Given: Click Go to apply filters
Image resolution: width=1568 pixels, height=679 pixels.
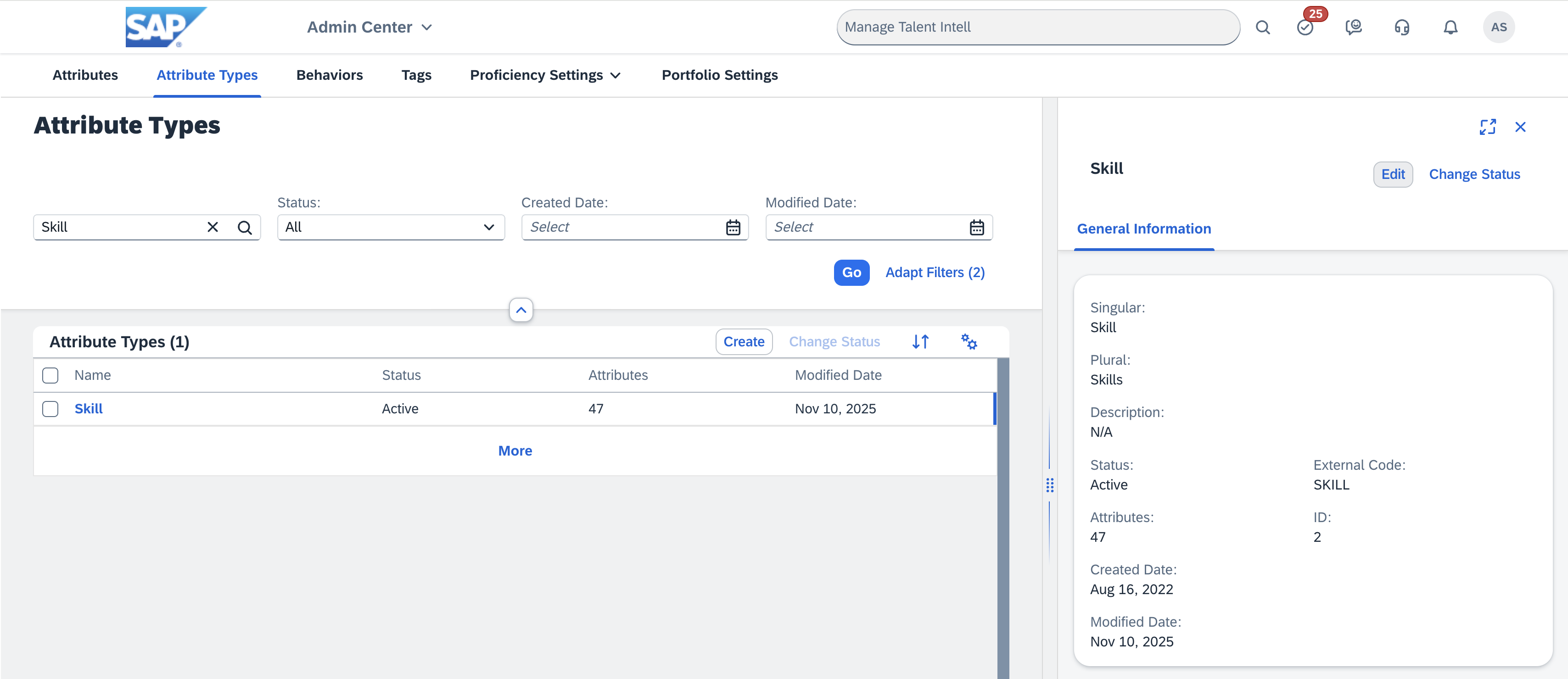Looking at the screenshot, I should pyautogui.click(x=851, y=272).
